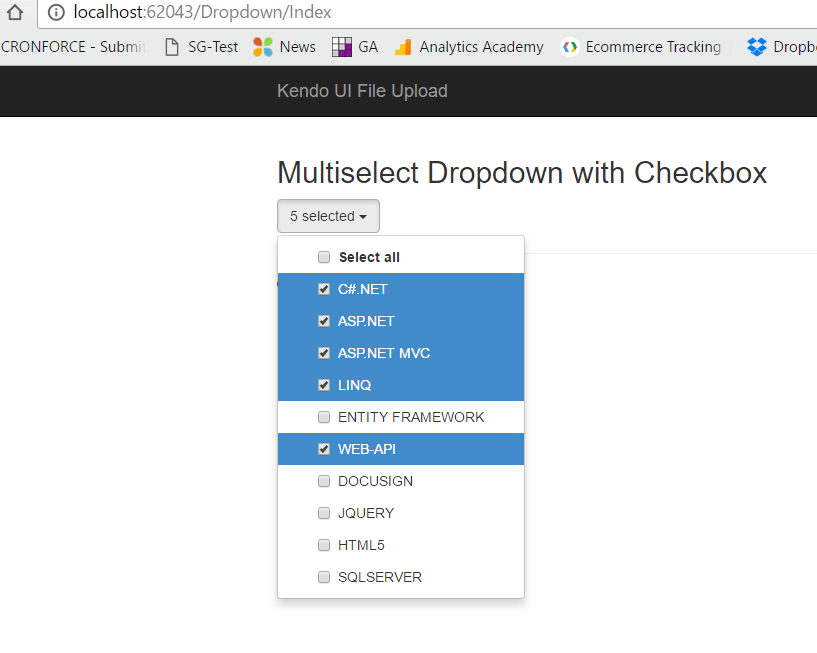
Task: Collapse the 5 selected dropdown
Action: coord(328,216)
